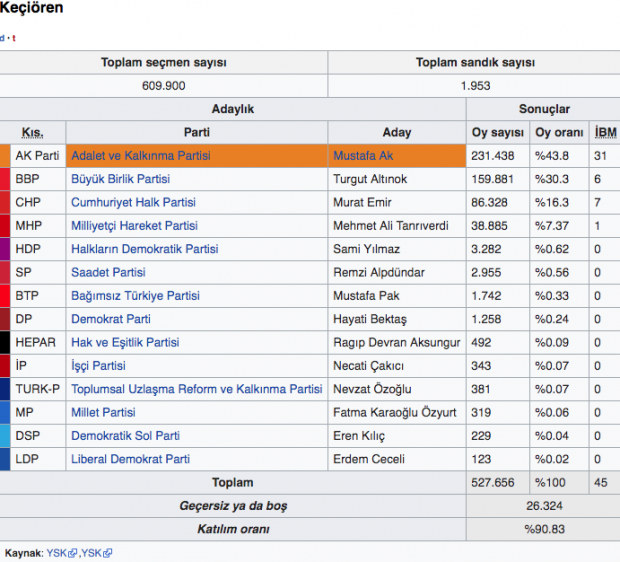Viewport: 620px width, 562px height.
Task: Click the Kıs. column header link
Action: 33,133
